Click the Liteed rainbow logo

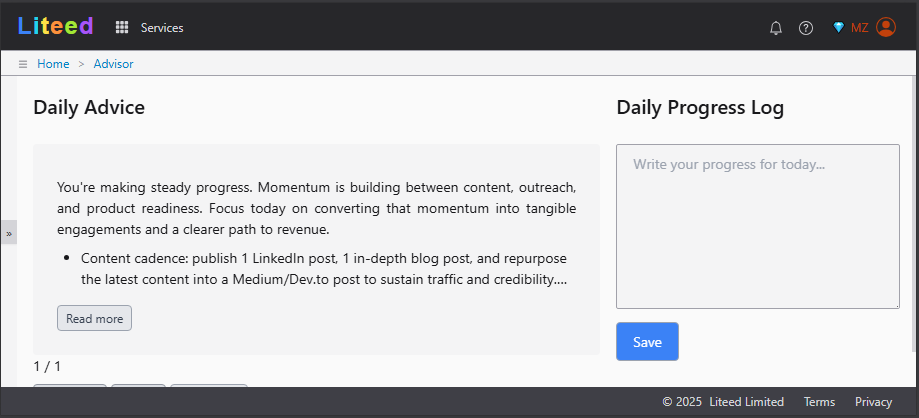click(56, 26)
